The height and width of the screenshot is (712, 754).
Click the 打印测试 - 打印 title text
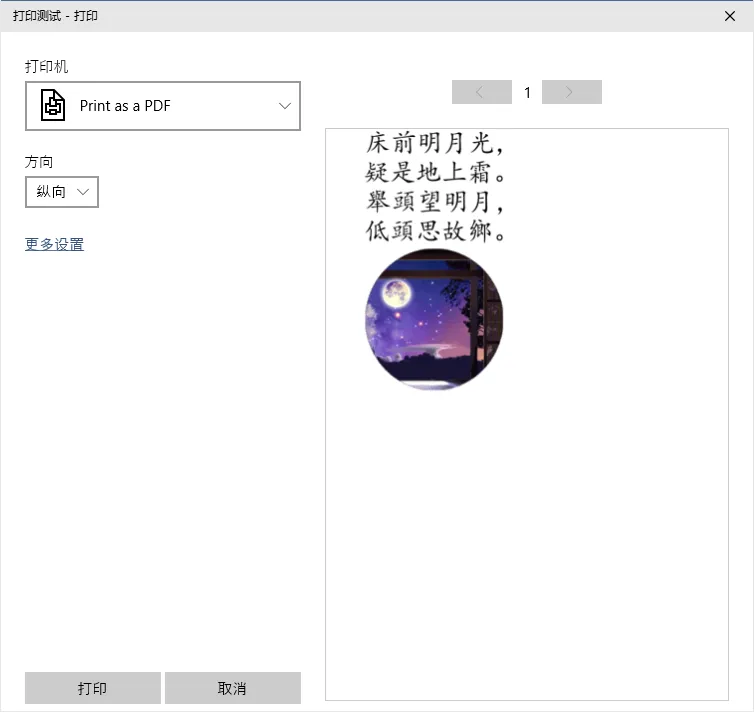(55, 16)
